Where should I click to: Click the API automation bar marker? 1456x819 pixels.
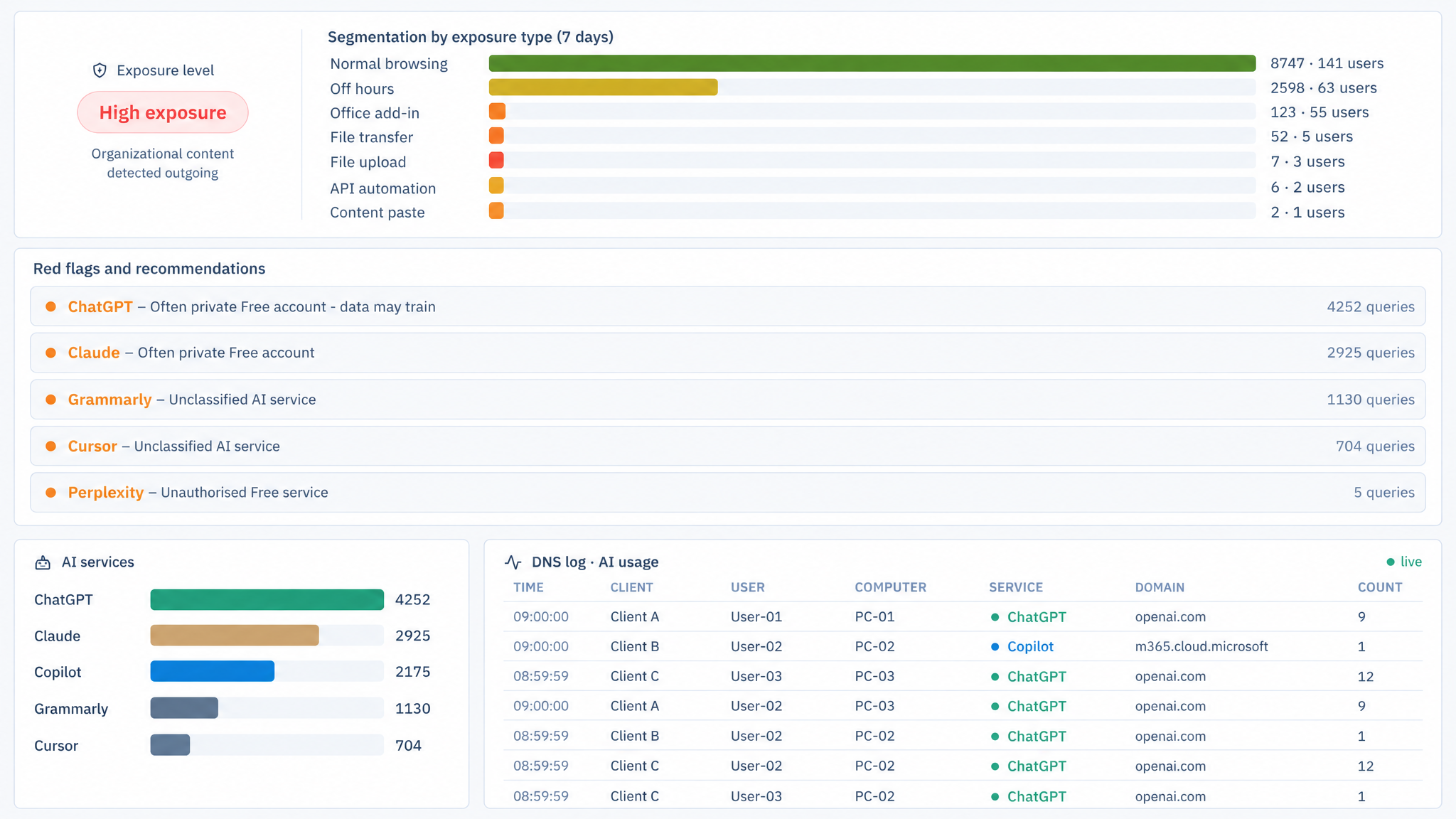496,186
